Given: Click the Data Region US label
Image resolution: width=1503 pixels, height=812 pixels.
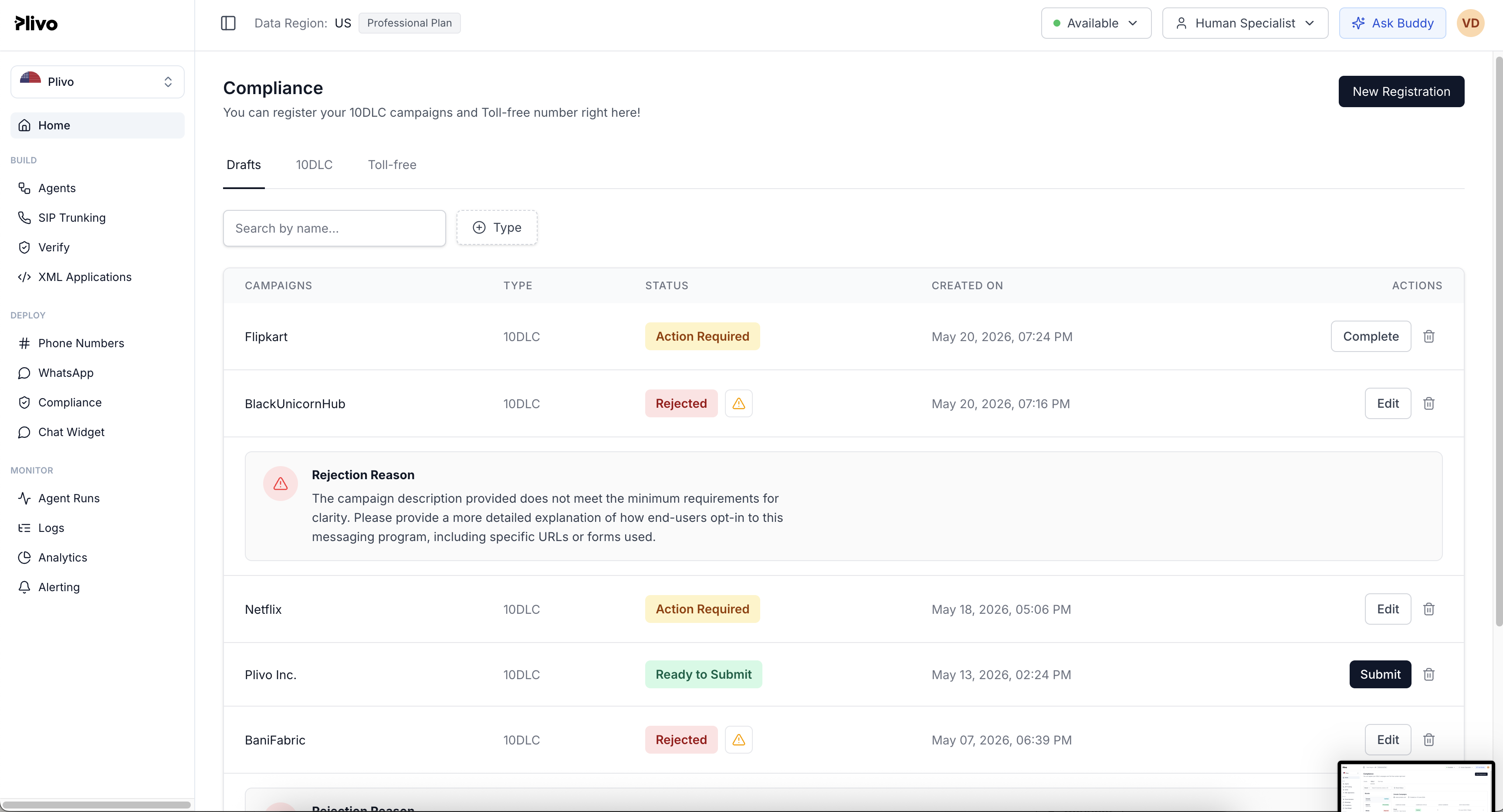Looking at the screenshot, I should (x=303, y=24).
